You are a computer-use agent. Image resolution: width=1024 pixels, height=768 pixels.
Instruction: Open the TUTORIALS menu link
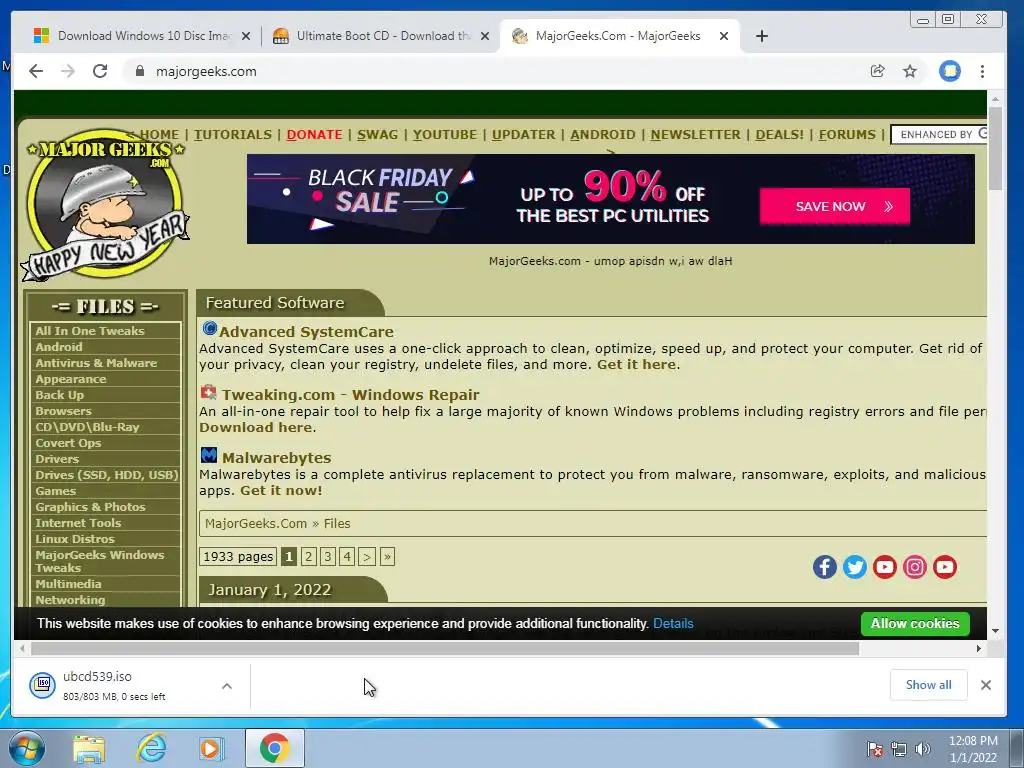pos(232,135)
